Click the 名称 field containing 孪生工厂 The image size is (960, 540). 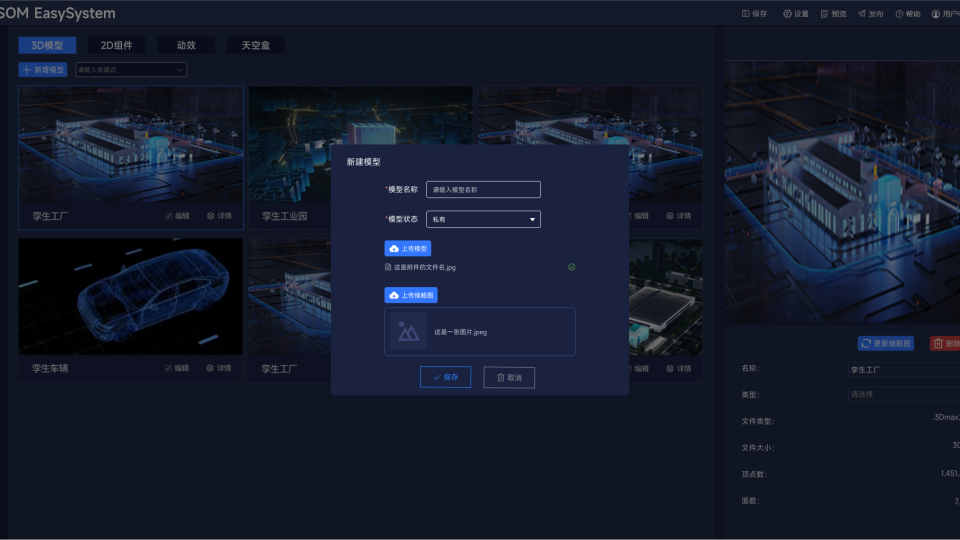pyautogui.click(x=904, y=369)
